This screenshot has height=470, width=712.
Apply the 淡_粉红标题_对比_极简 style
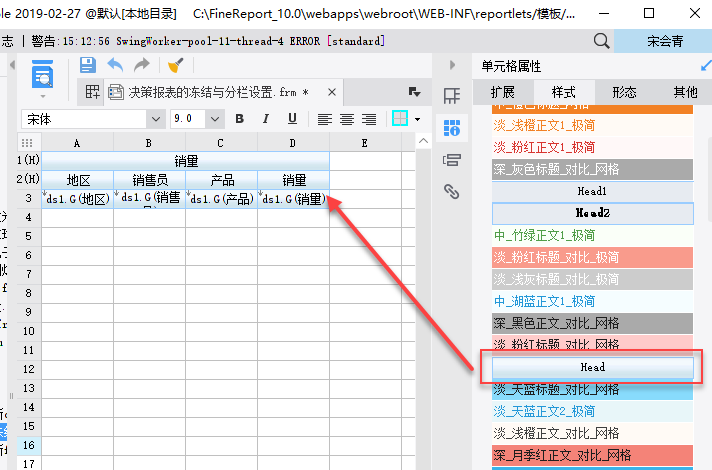tap(592, 257)
